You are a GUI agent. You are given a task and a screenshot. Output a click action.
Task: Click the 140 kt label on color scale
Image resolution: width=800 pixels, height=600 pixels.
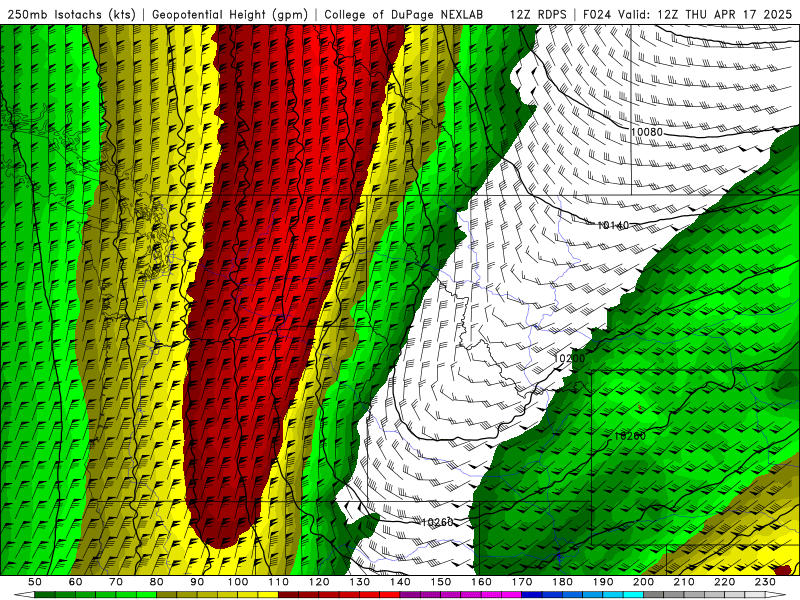coord(401,582)
